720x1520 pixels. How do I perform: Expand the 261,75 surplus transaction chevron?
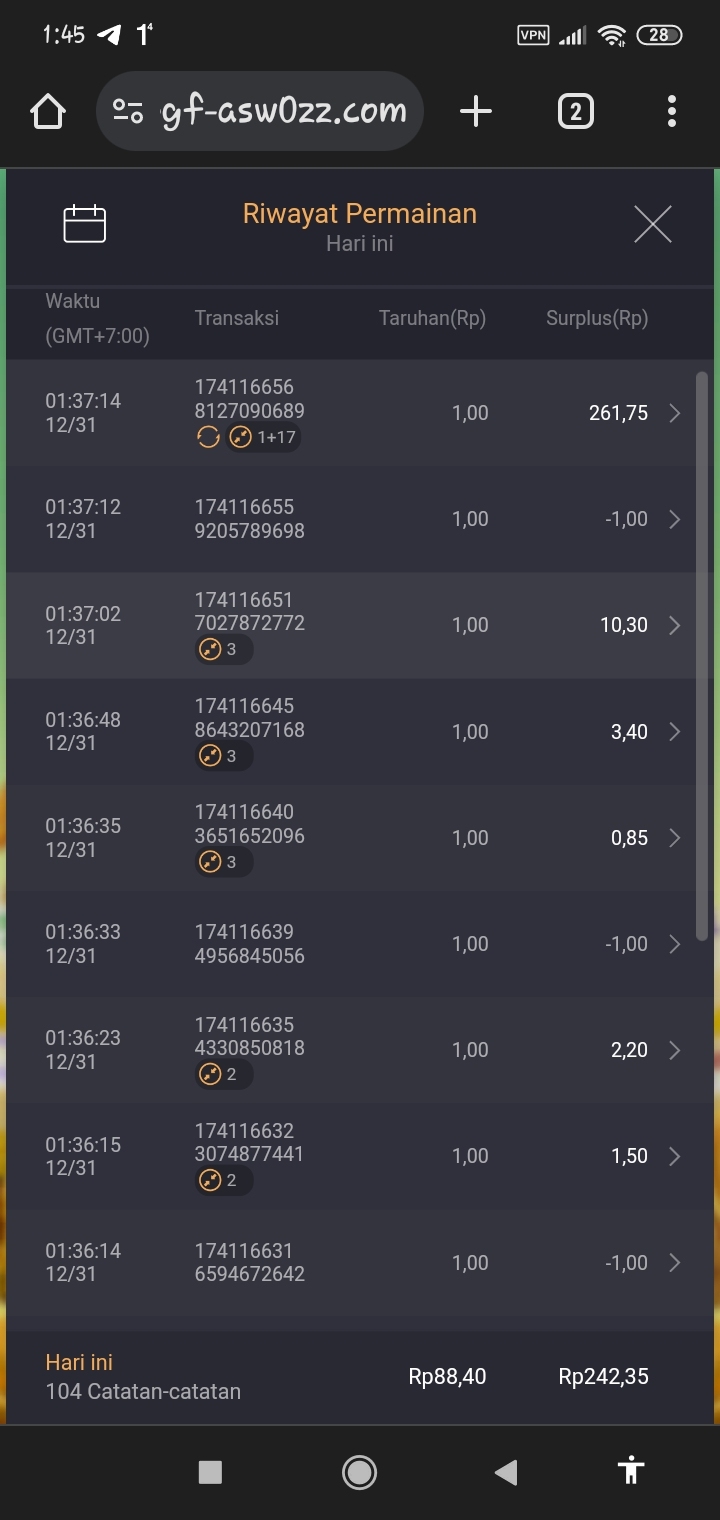[x=675, y=413]
